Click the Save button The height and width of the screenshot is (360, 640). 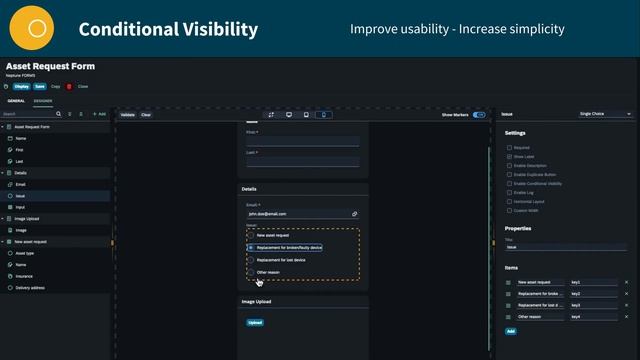pos(40,87)
